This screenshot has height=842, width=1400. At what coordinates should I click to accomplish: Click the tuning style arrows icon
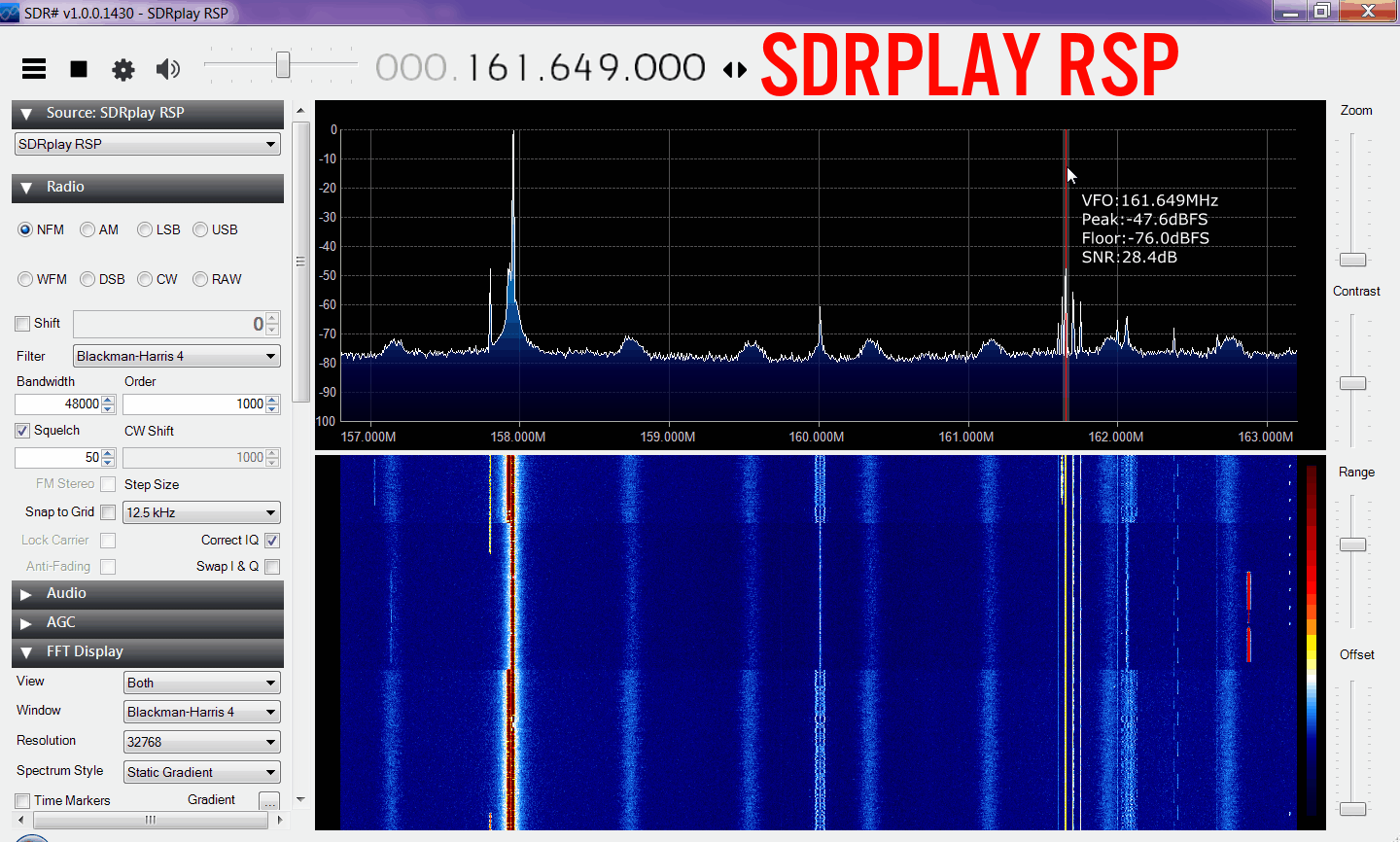tap(735, 69)
